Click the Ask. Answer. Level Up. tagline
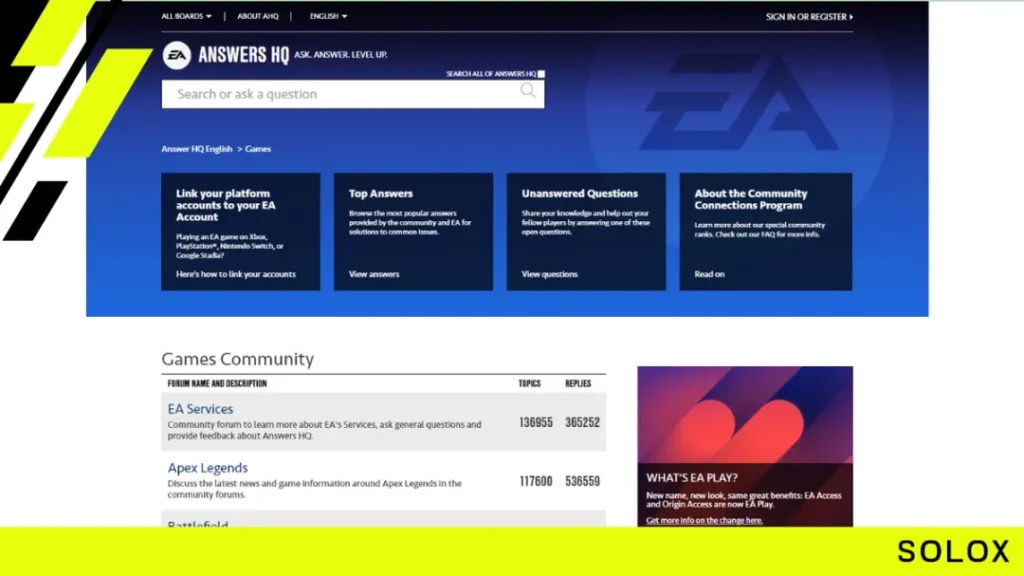The height and width of the screenshot is (576, 1024). coord(340,55)
